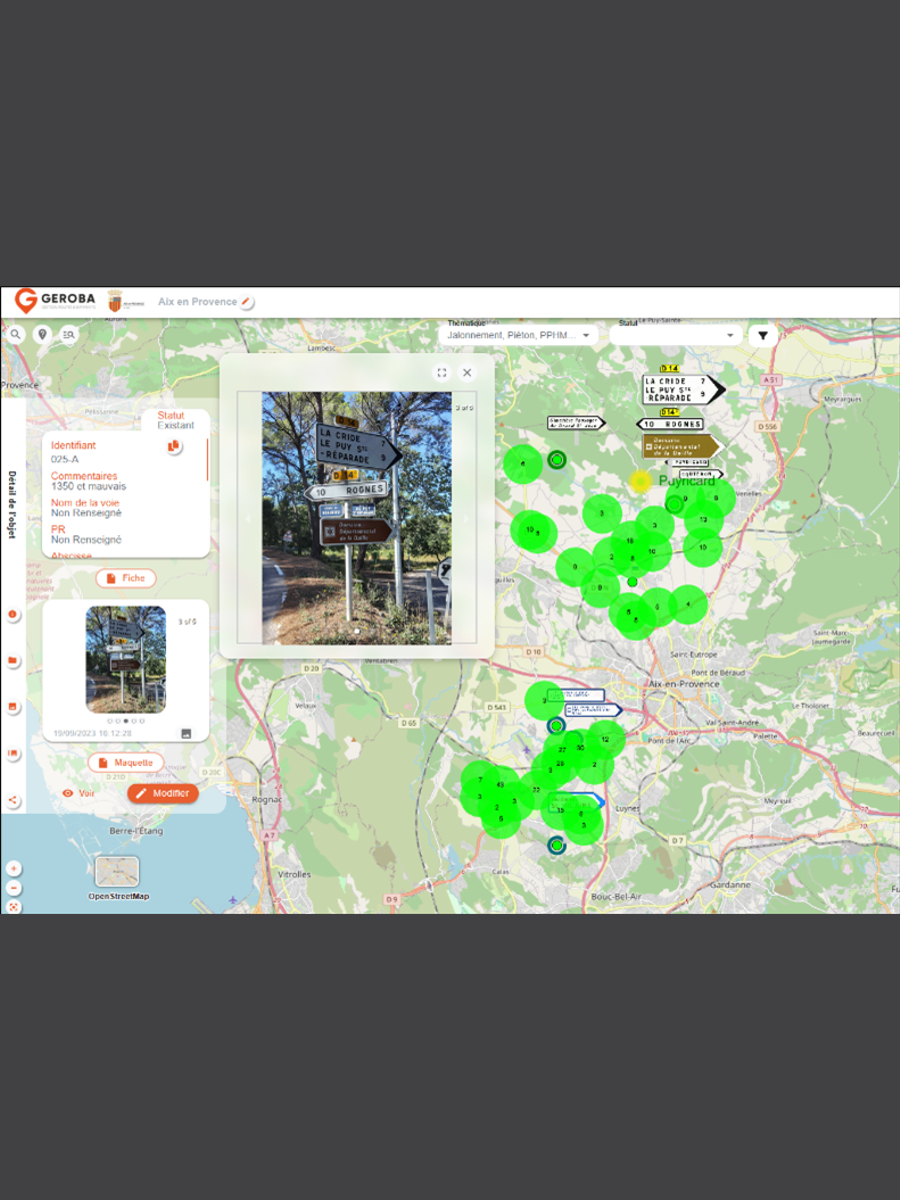
Task: Open the Maquette button
Action: (x=126, y=763)
